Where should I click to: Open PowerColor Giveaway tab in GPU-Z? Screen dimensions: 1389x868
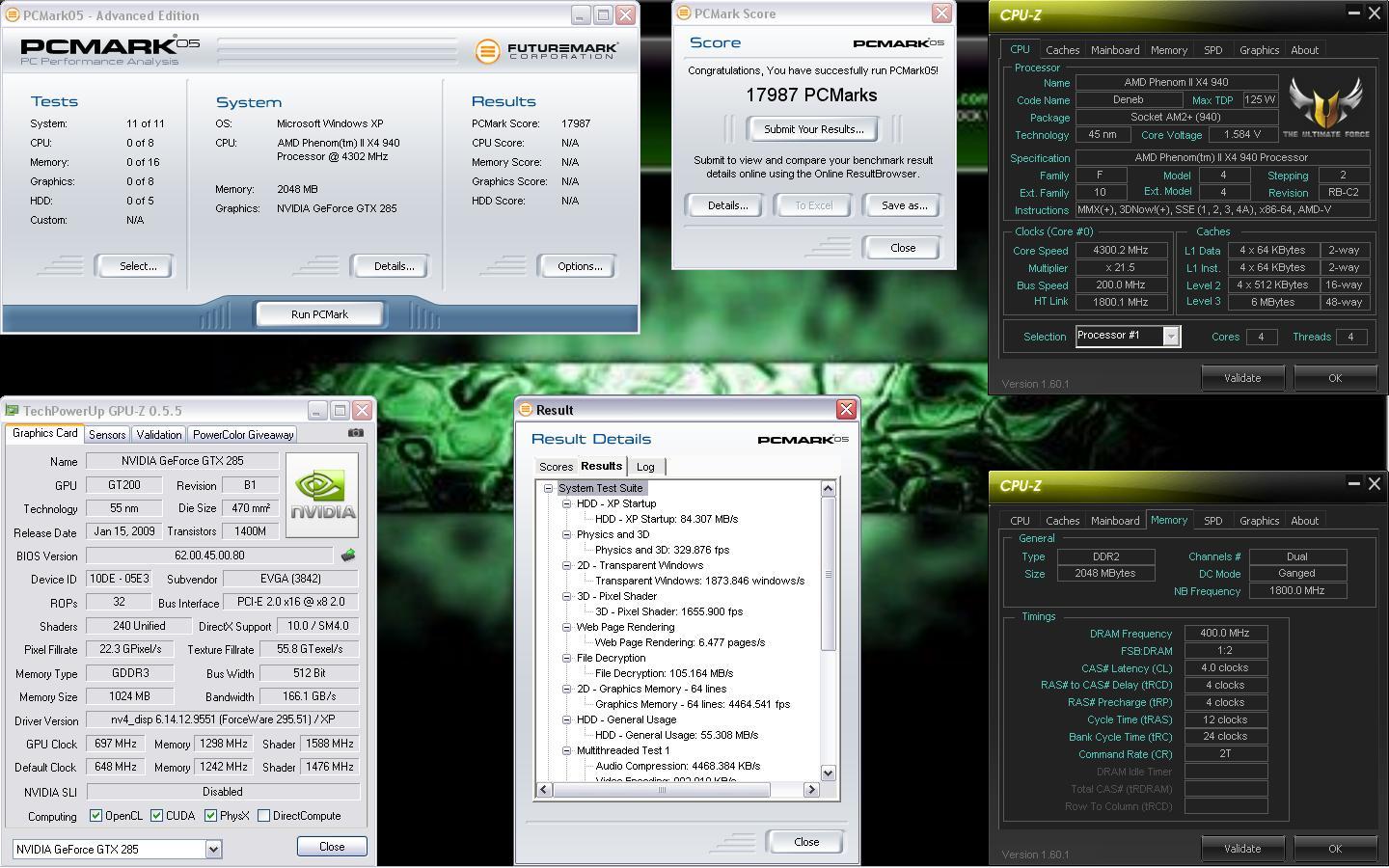click(x=243, y=435)
